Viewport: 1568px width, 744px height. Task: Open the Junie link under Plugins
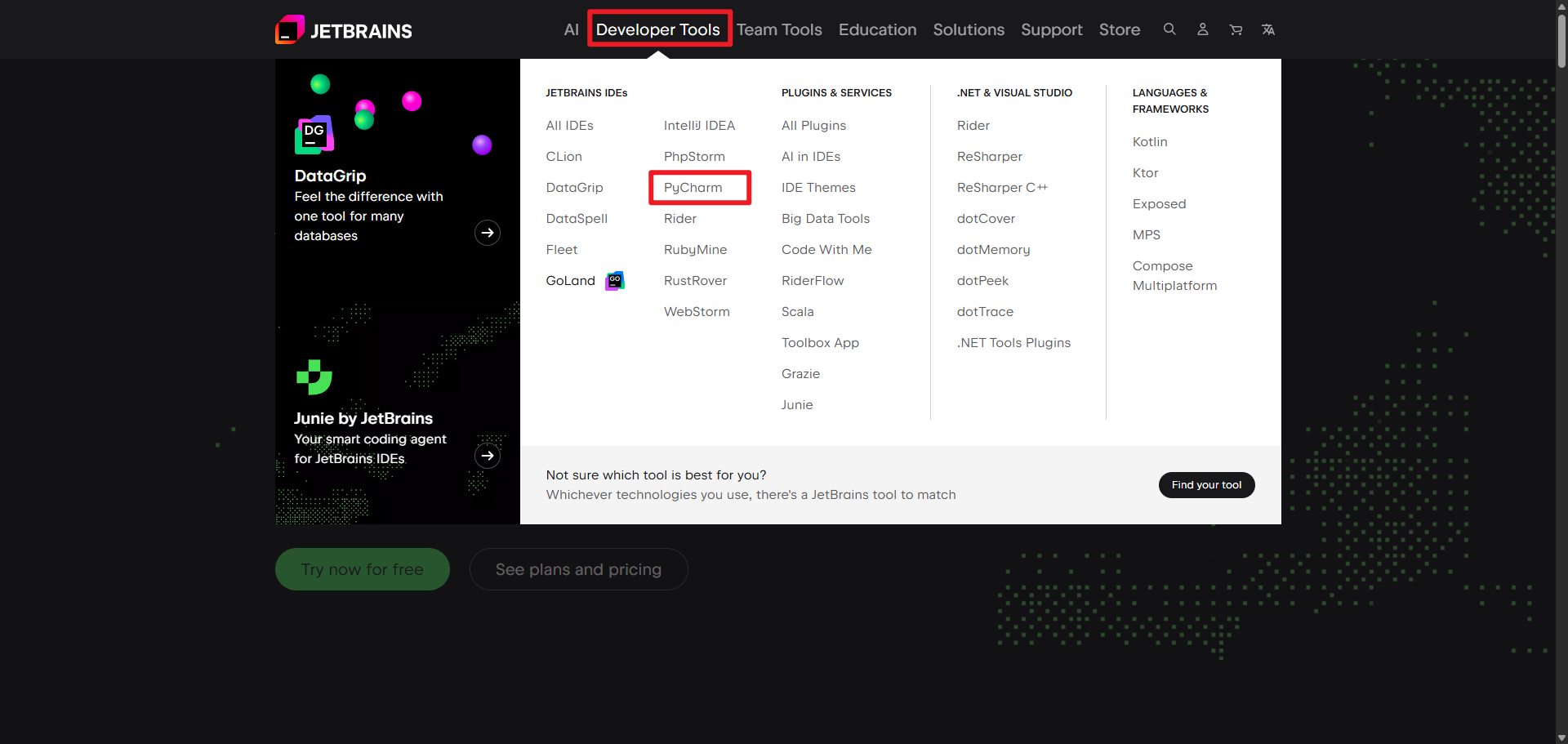[x=798, y=405]
